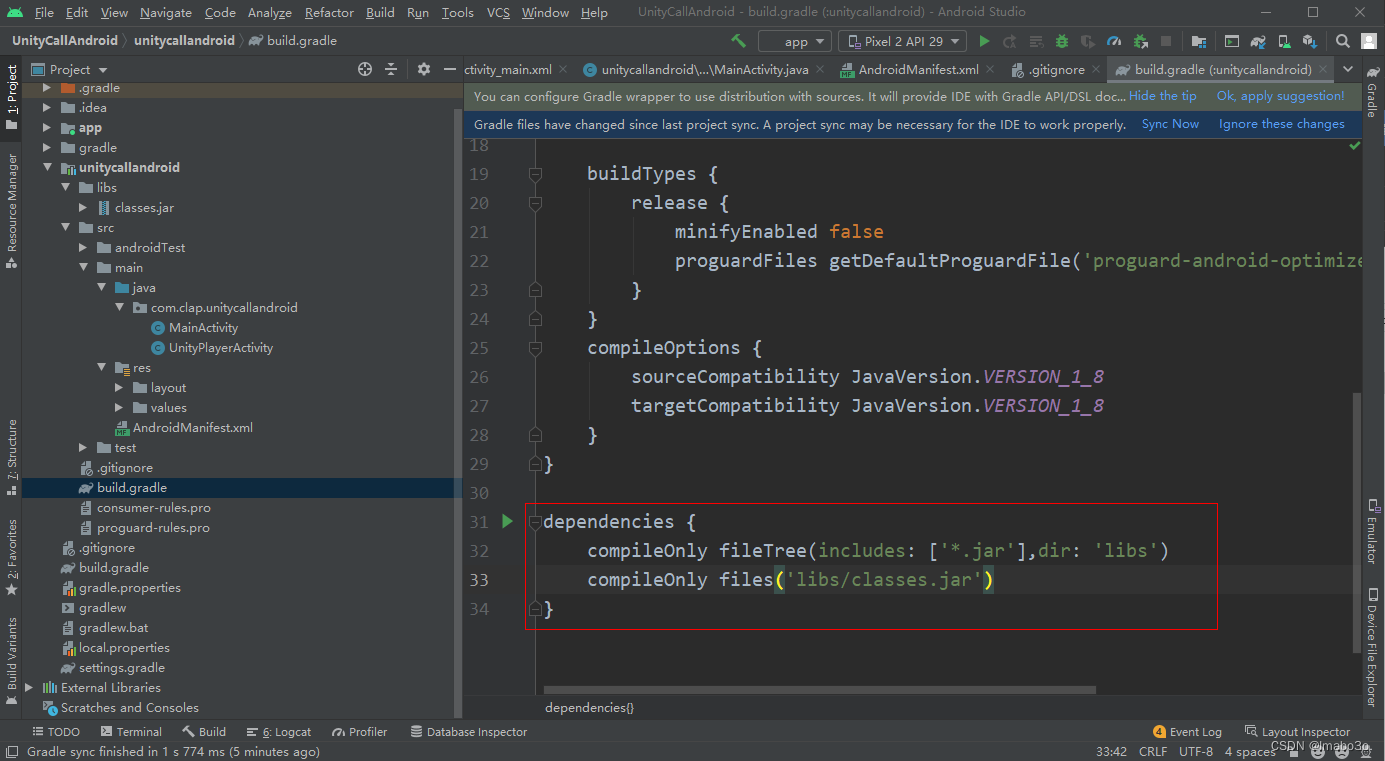Screen dimensions: 1385x761
Task: Toggle the Layout Inspector tool window
Action: pos(1297,732)
